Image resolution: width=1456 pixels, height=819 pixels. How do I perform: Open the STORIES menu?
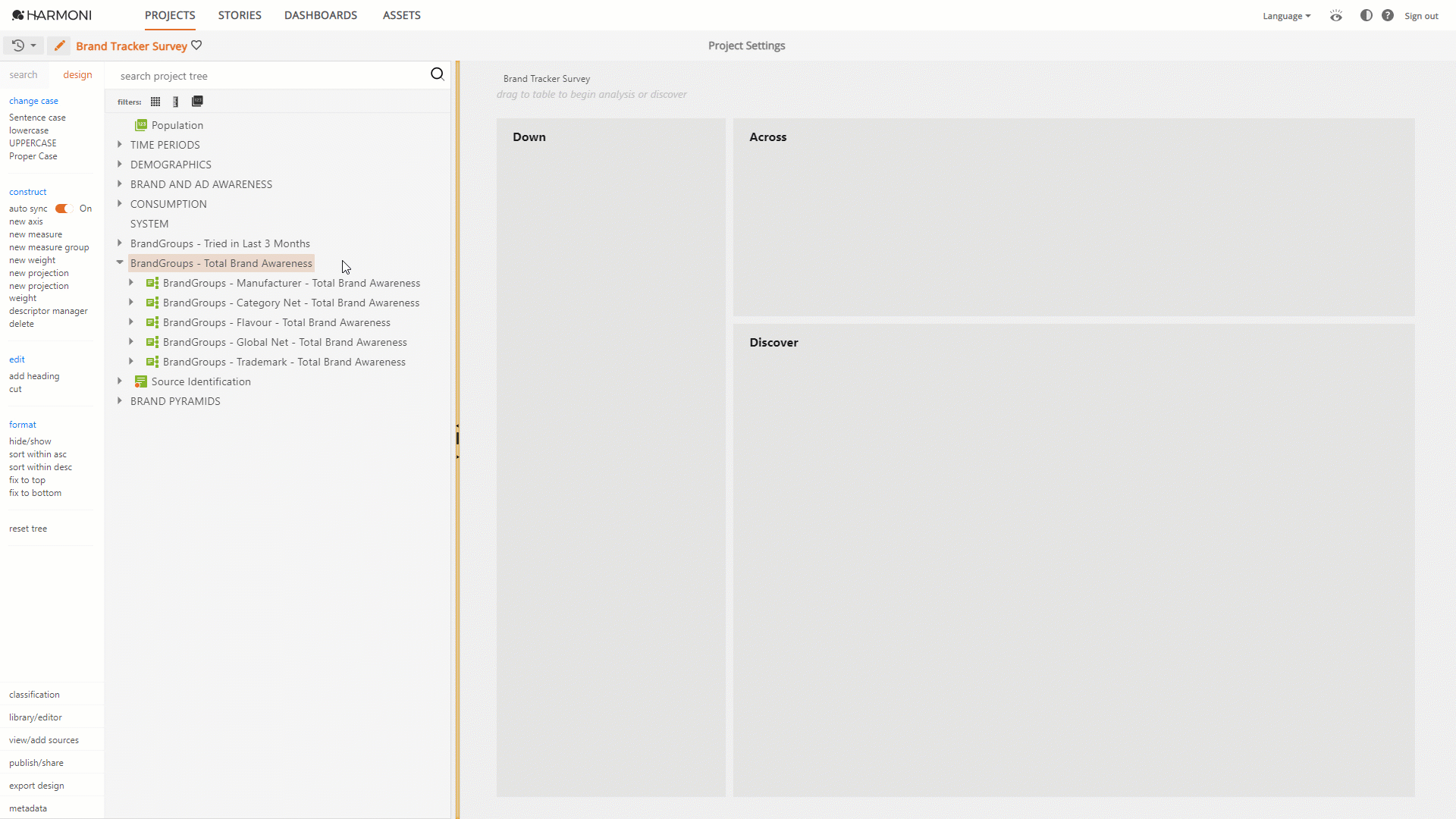click(240, 15)
